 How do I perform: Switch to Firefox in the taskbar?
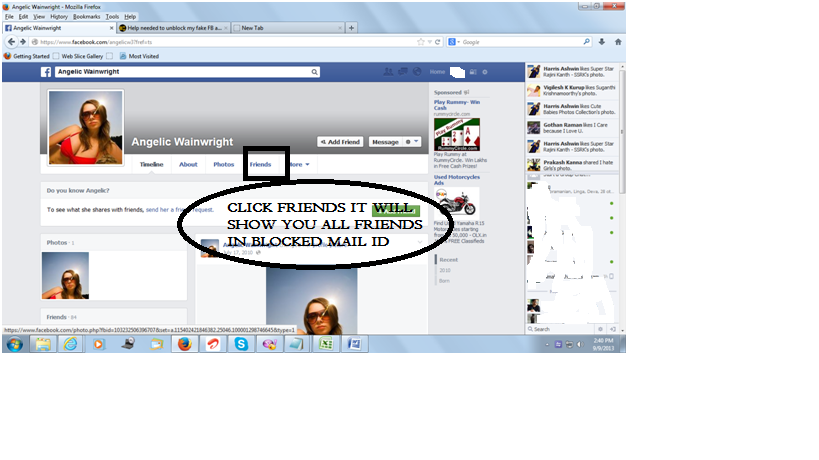[x=184, y=344]
